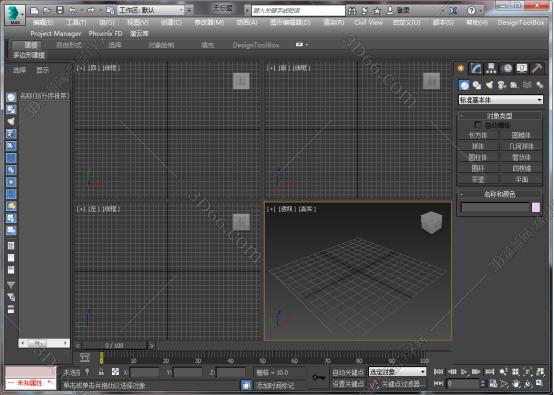Open the Project Manager menu
This screenshot has height=395, width=554.
coord(55,34)
